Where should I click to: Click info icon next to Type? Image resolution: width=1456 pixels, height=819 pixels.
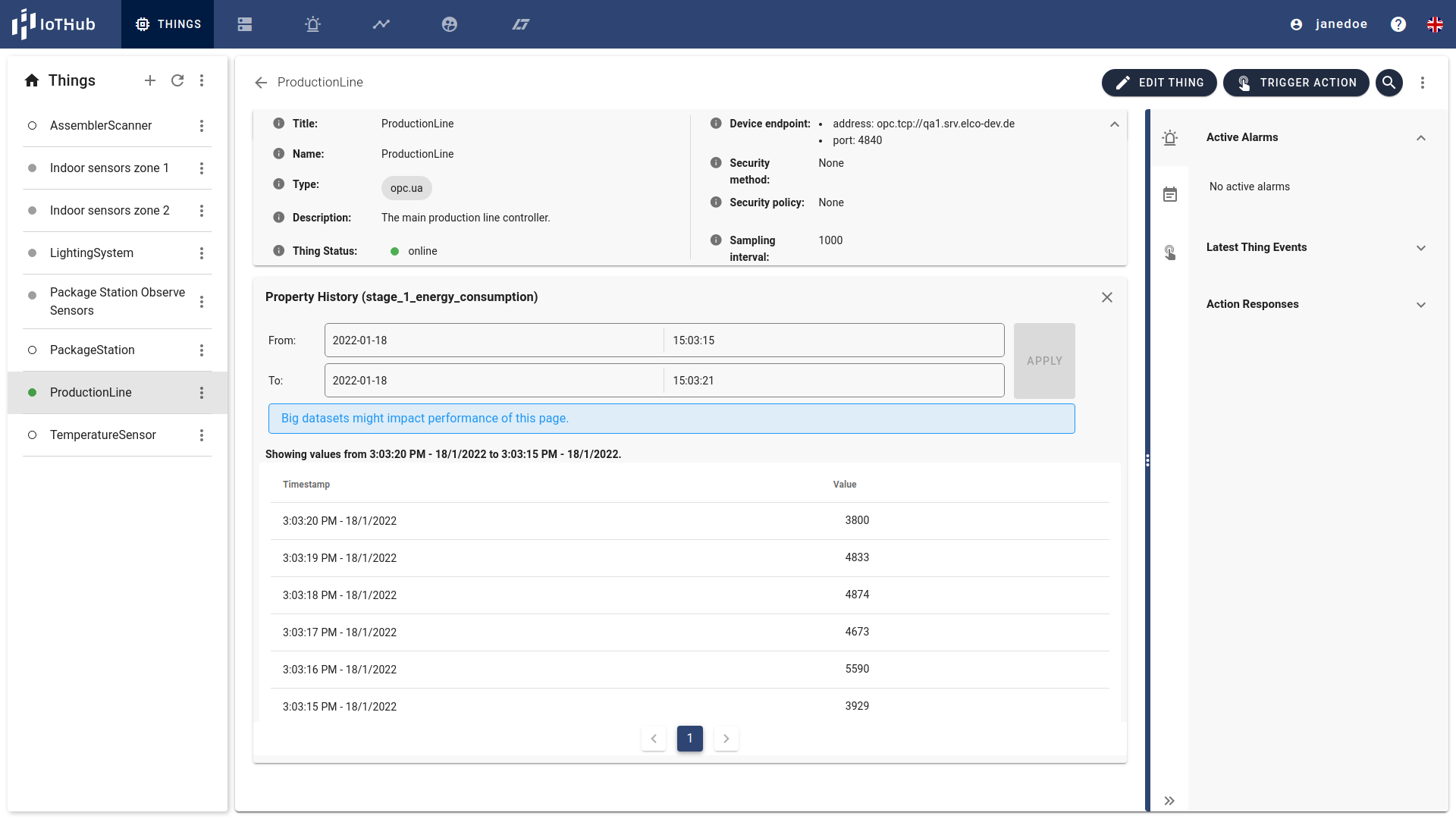pyautogui.click(x=278, y=184)
